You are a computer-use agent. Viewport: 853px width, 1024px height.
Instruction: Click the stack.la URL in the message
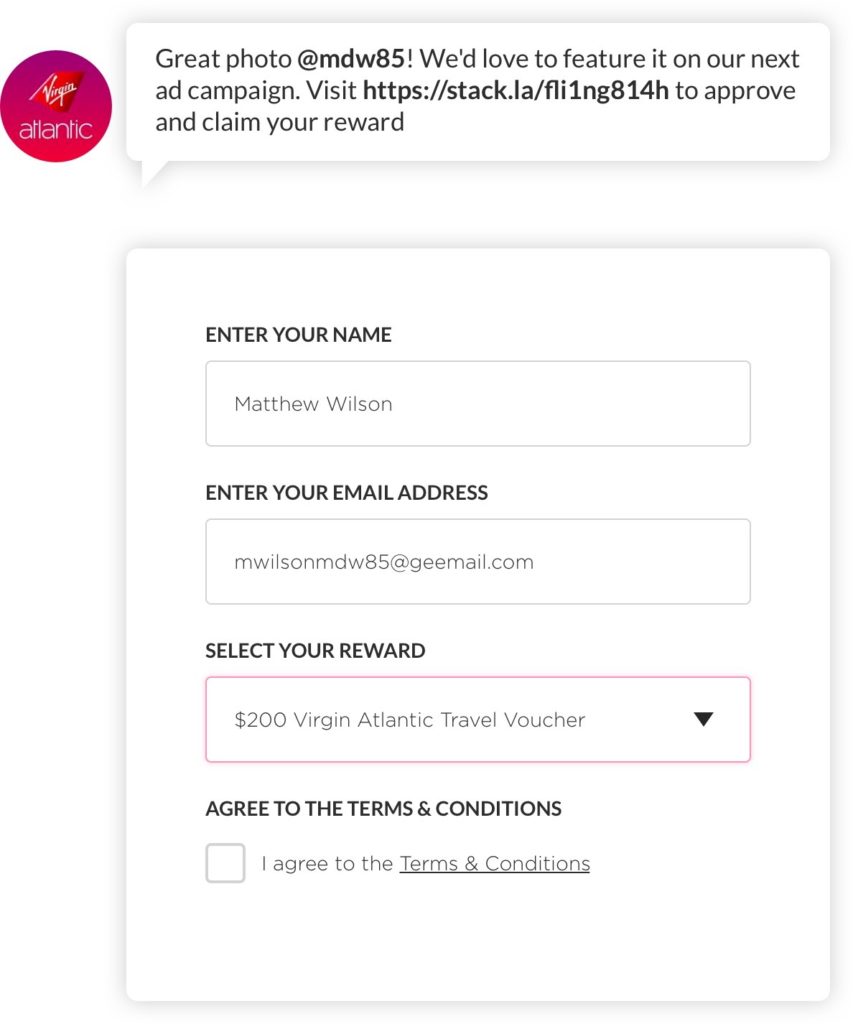(516, 90)
